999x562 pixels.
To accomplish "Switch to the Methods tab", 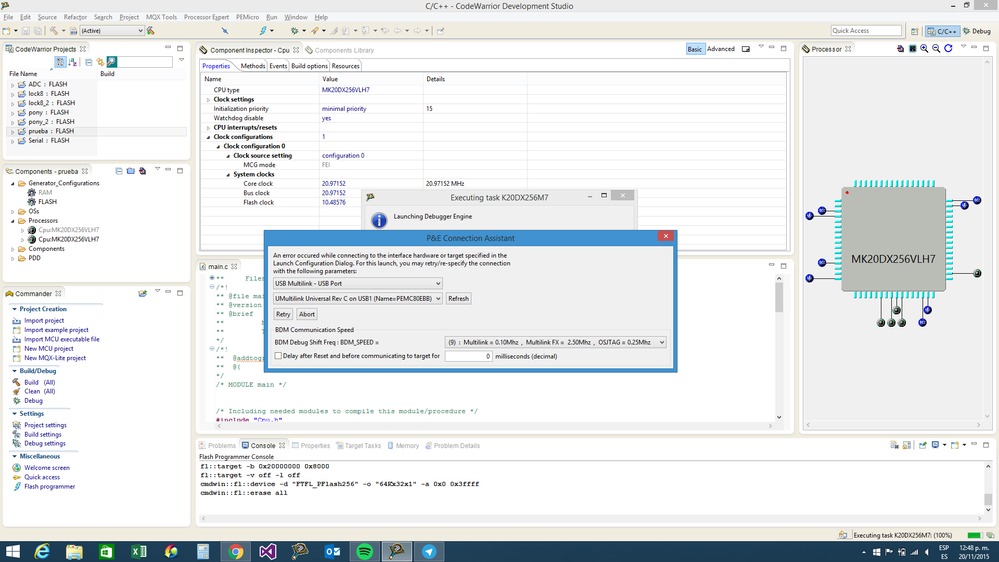I will click(x=252, y=66).
